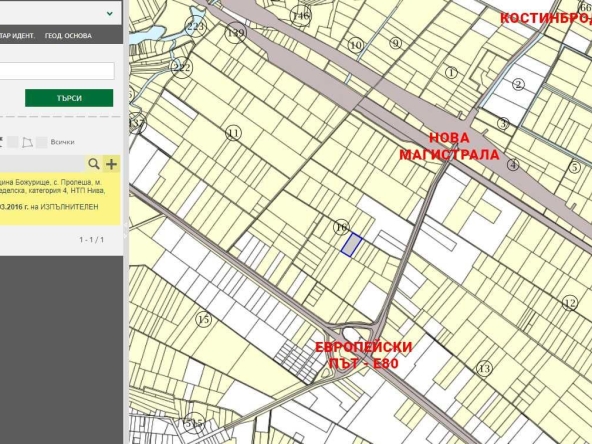Click the magnifier icon above the yellow result
The height and width of the screenshot is (444, 592).
click(x=94, y=164)
